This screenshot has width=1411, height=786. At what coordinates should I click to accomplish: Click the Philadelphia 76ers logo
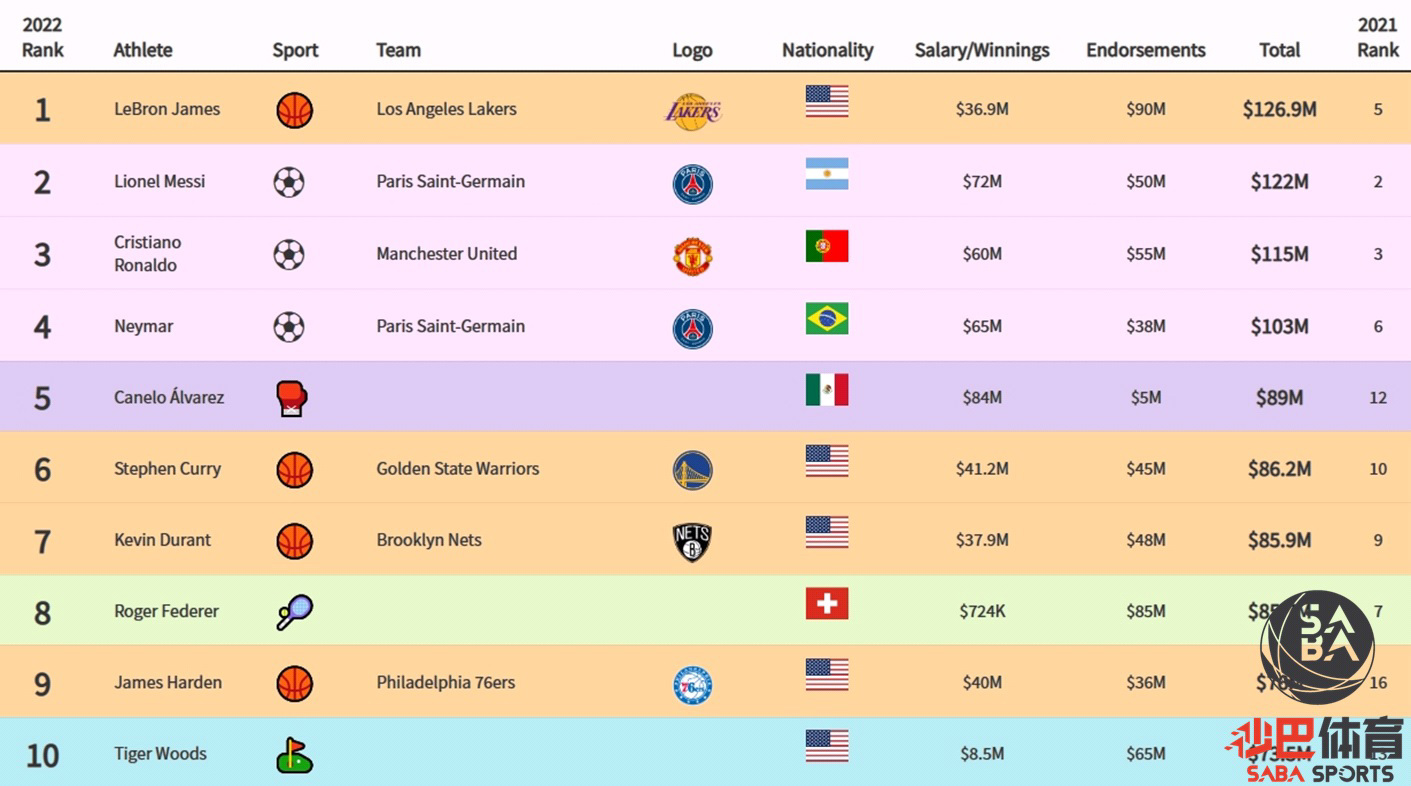click(x=692, y=685)
